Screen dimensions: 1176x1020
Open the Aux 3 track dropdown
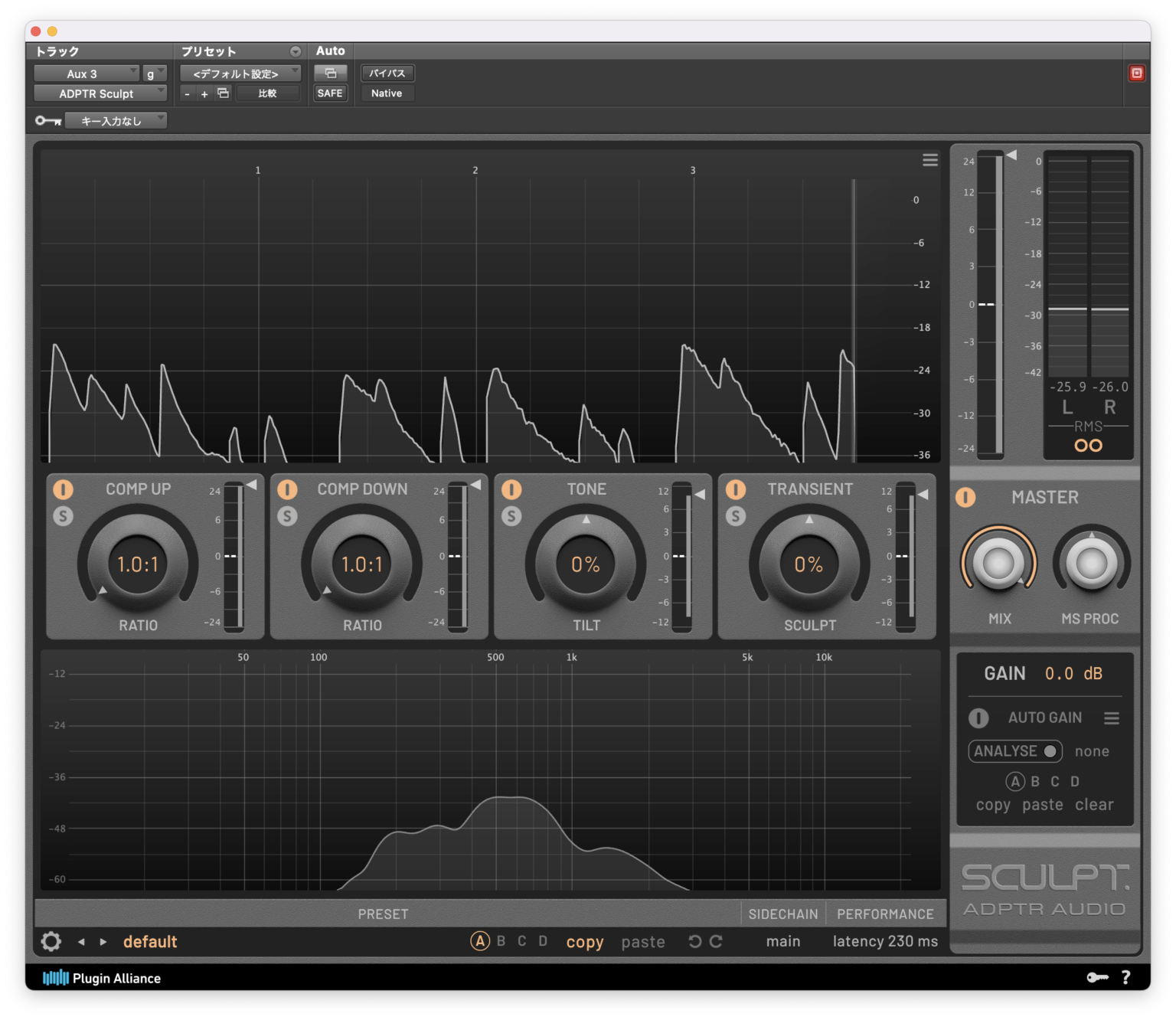87,74
